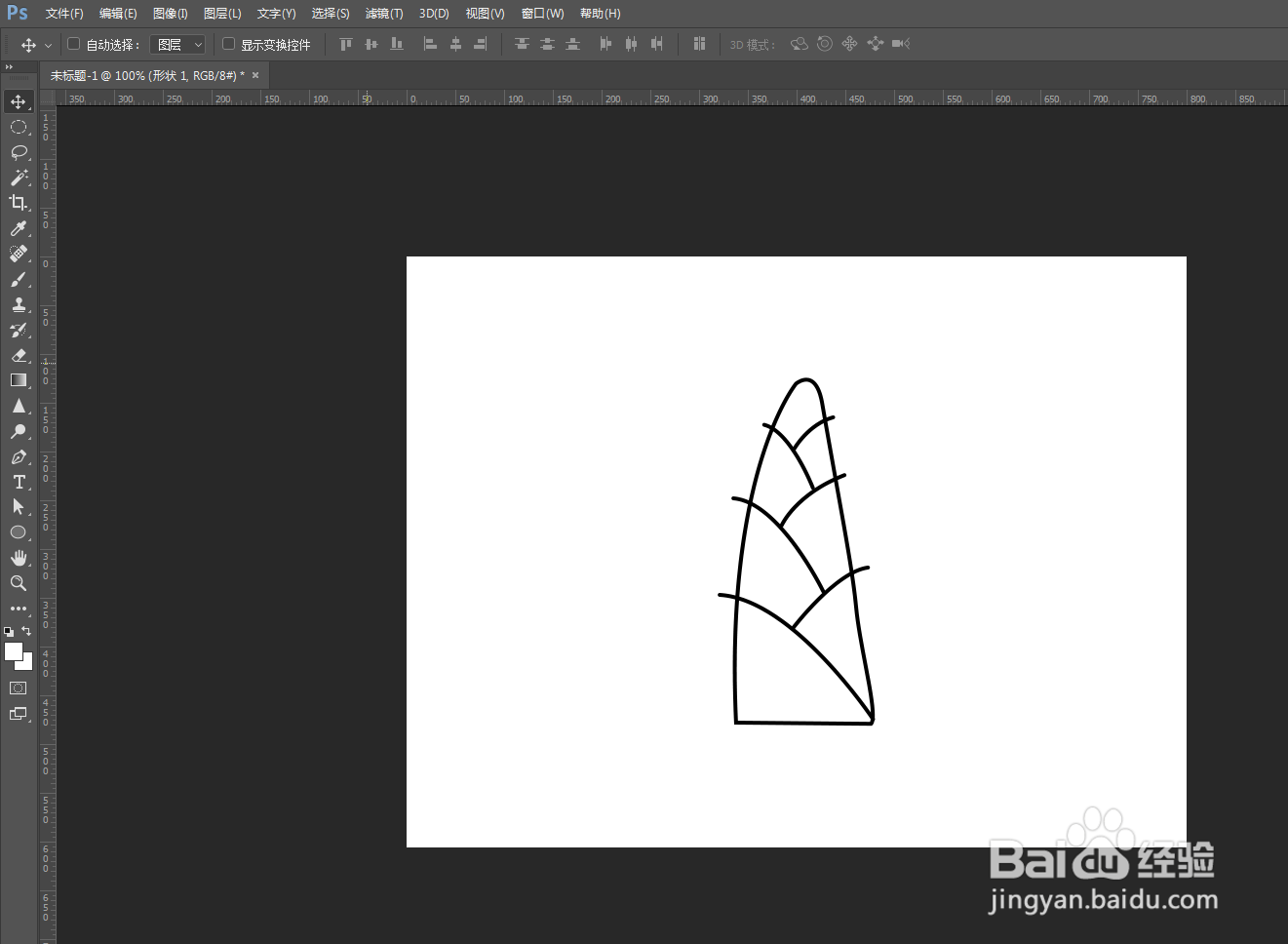The image size is (1288, 944).
Task: Open the Edit Toolbar three-dots menu
Action: (x=19, y=609)
